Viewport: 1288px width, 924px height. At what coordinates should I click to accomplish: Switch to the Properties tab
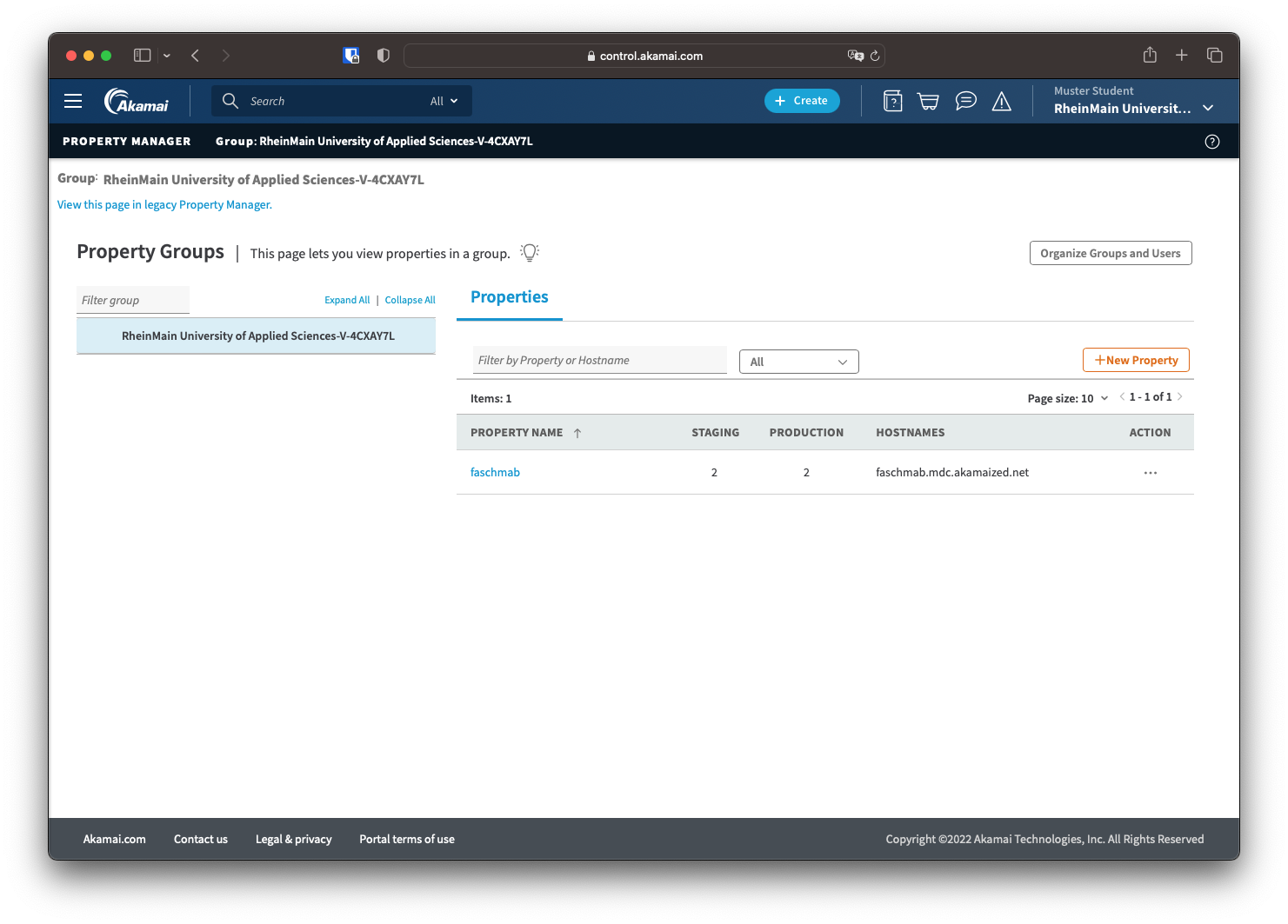[x=510, y=297]
